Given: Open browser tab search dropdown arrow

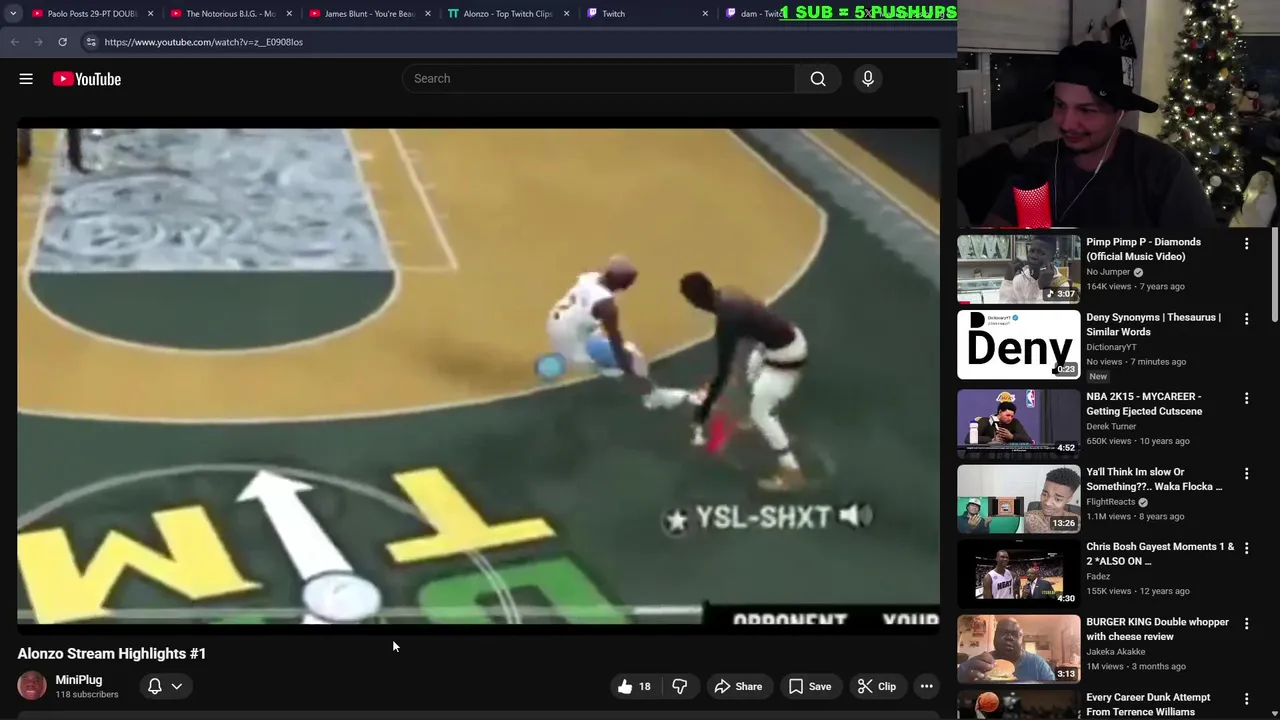Looking at the screenshot, I should [x=14, y=14].
